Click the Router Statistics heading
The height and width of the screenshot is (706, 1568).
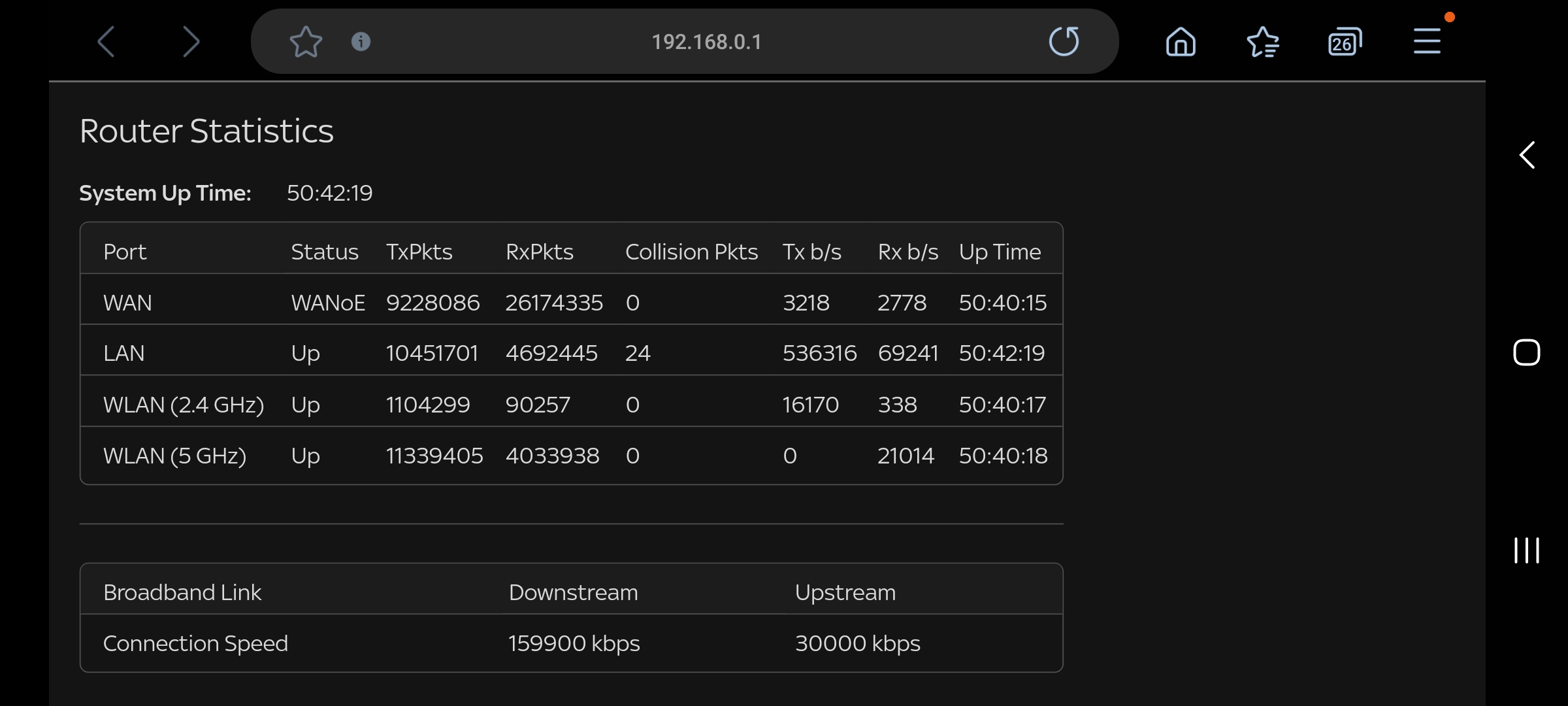coord(206,131)
